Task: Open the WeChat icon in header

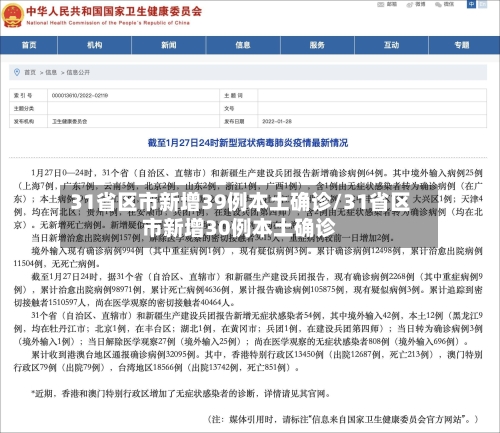Action: click(x=438, y=4)
